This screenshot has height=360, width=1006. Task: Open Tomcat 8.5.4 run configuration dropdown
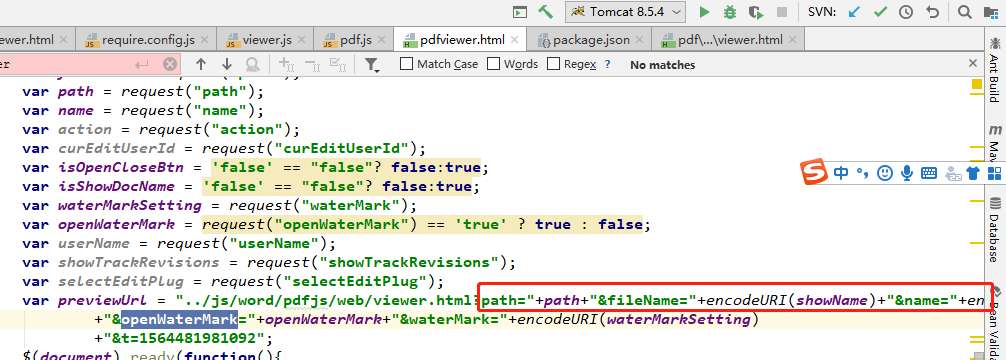pos(625,12)
